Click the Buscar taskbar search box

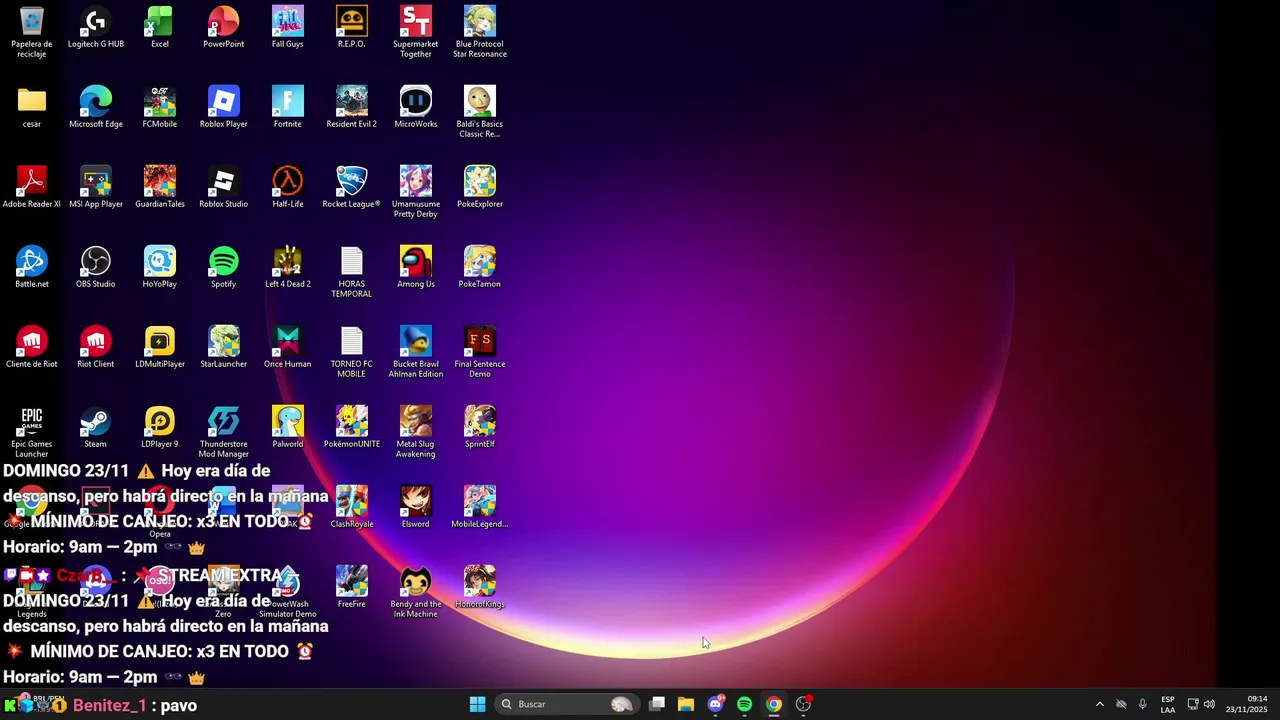(x=566, y=704)
